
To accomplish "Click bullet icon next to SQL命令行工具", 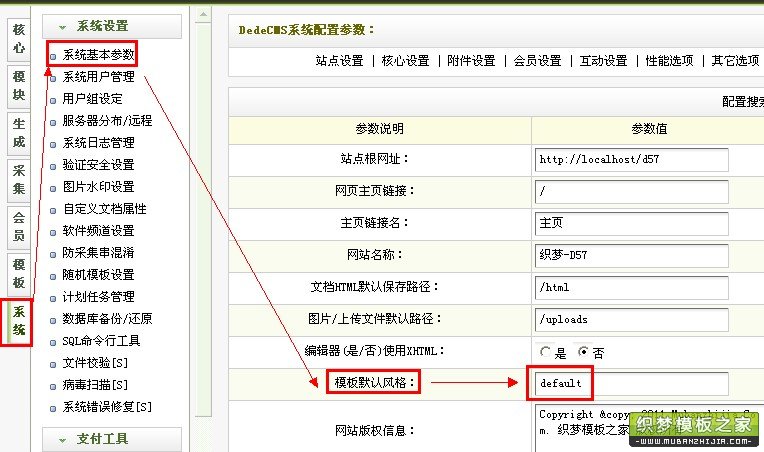I will pos(53,342).
